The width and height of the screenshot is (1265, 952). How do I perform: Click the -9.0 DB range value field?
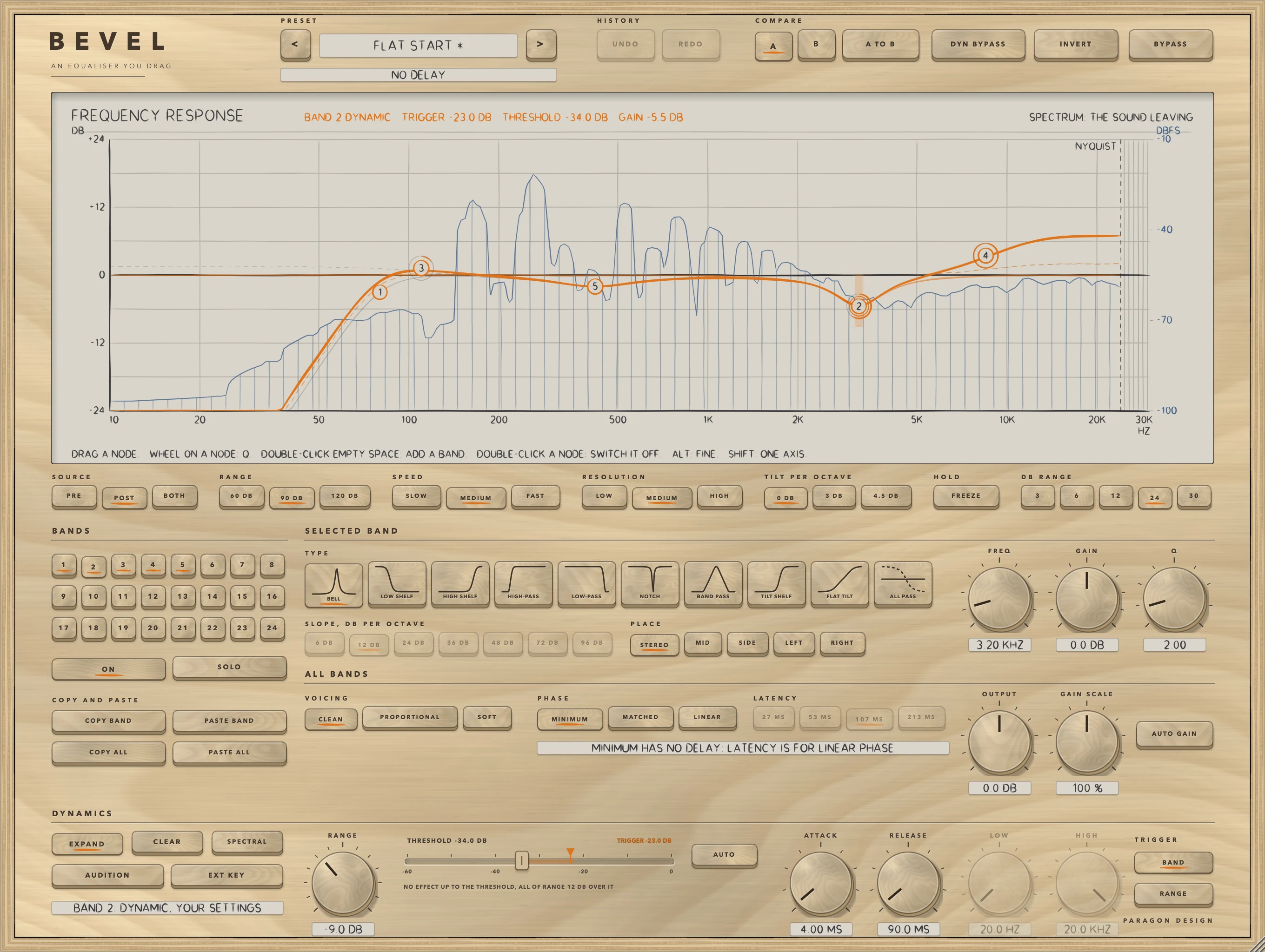coord(343,929)
